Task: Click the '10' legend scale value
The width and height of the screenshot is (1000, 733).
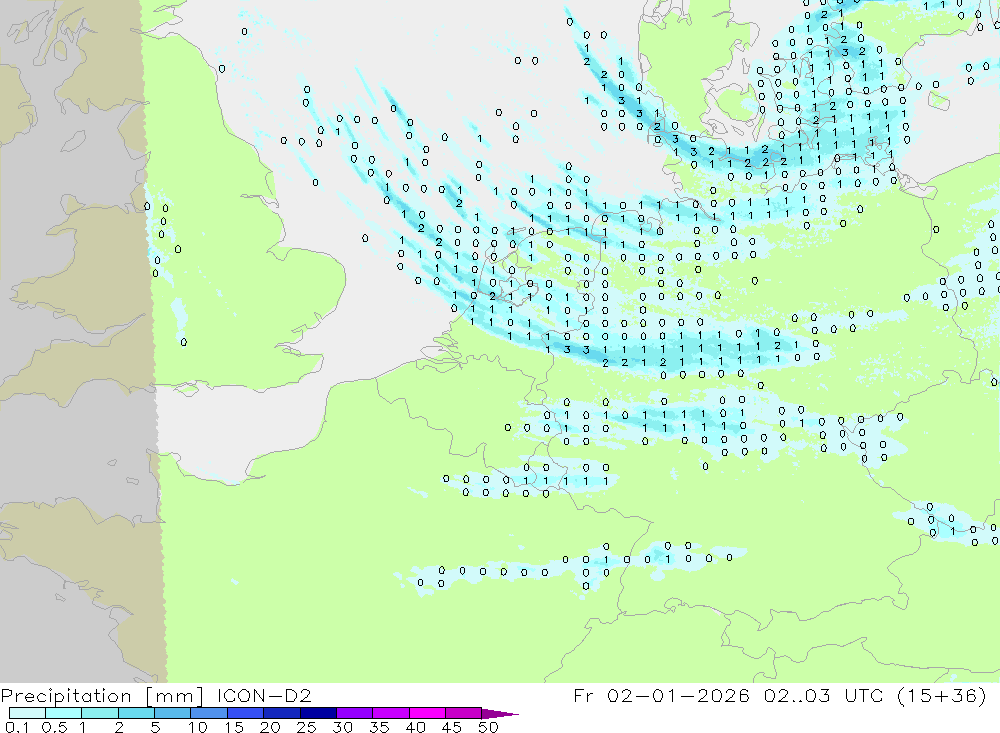Action: [198, 727]
